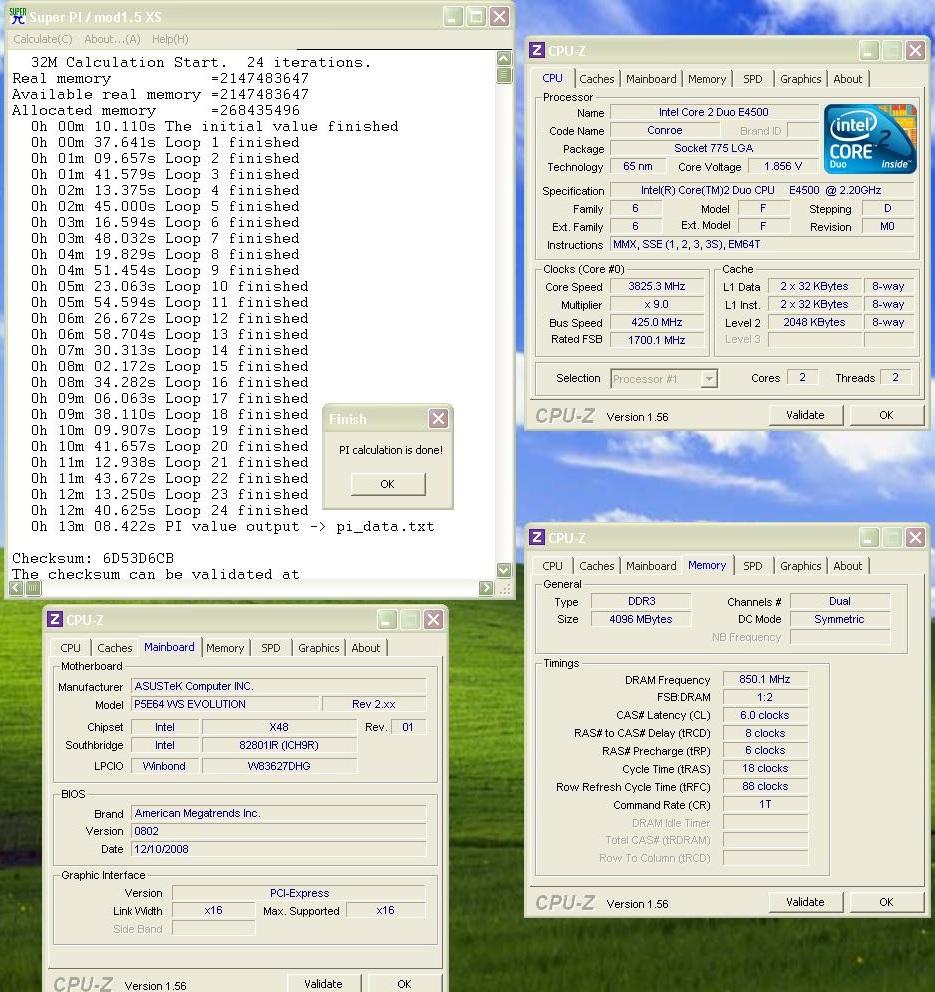Select CPU tab in the memory CPU-Z window
This screenshot has height=992, width=935.
(x=552, y=566)
